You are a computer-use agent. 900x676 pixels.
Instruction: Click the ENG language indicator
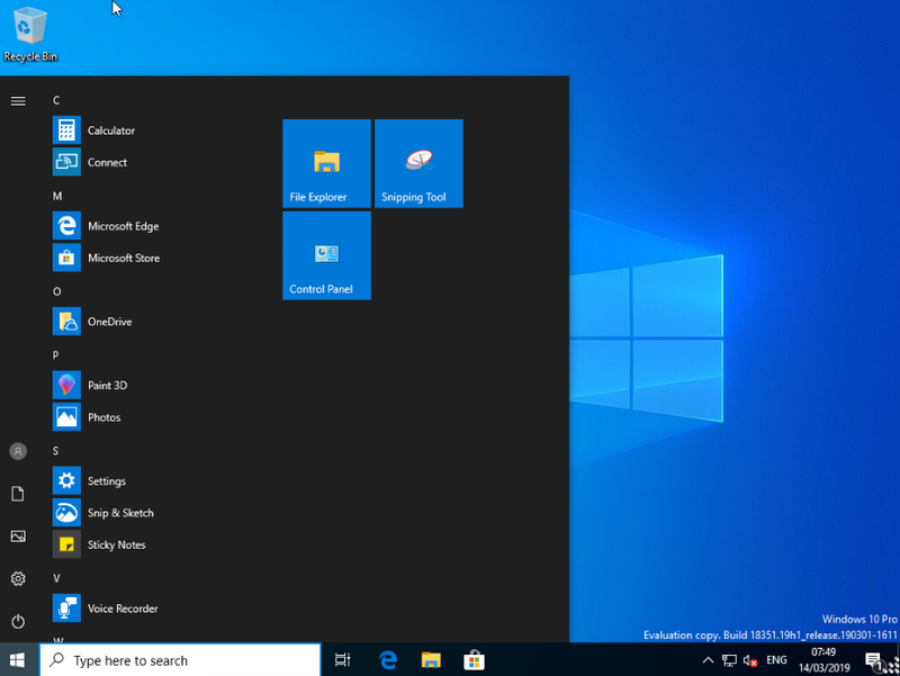pyautogui.click(x=777, y=660)
